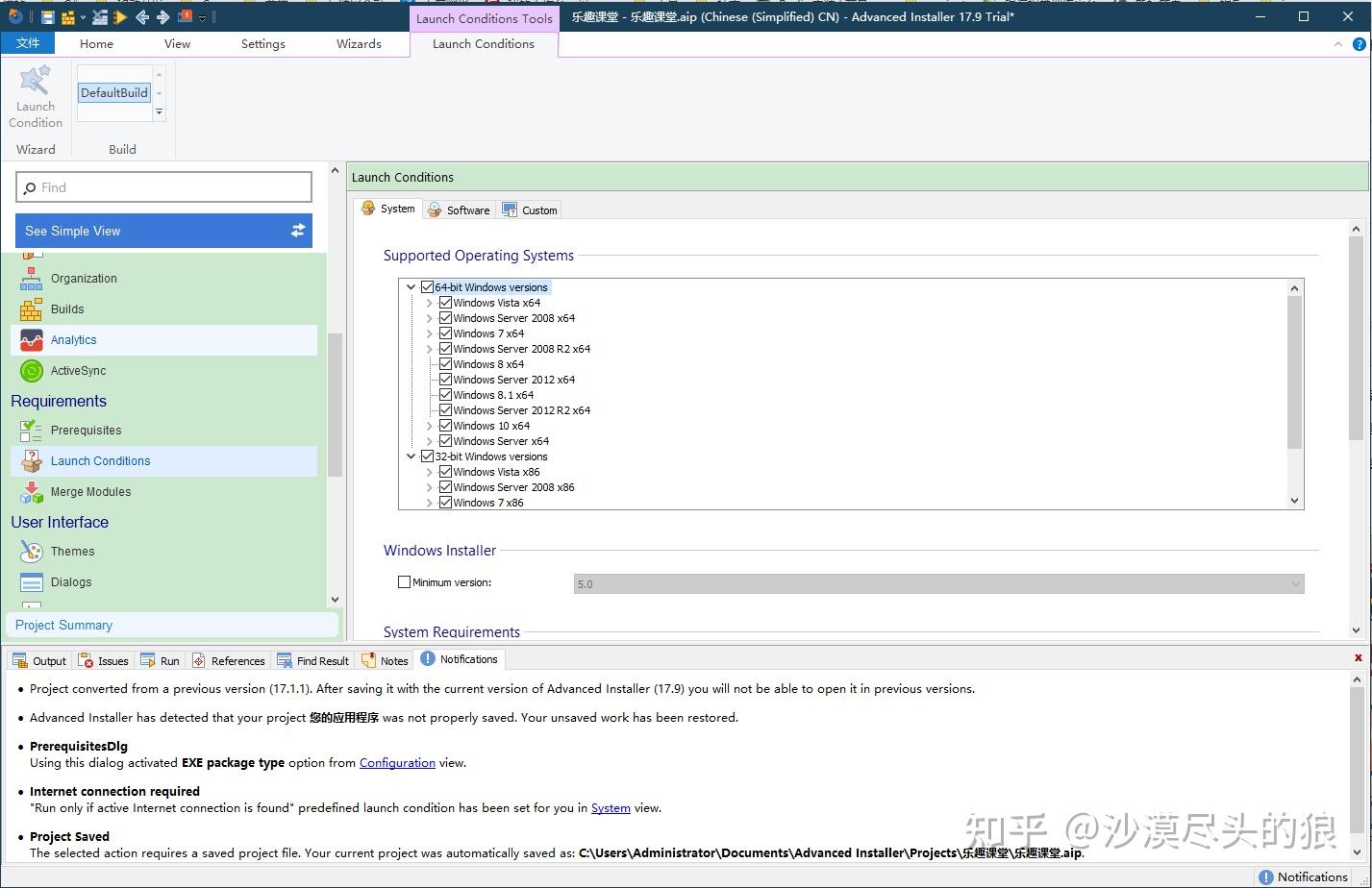This screenshot has height=888, width=1372.
Task: Open the Dialogs page icon
Action: point(32,582)
